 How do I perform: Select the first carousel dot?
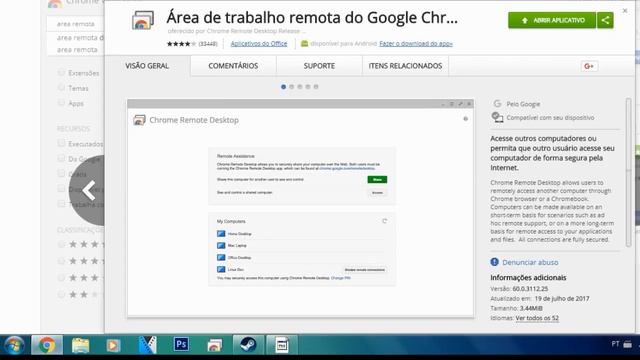point(283,87)
